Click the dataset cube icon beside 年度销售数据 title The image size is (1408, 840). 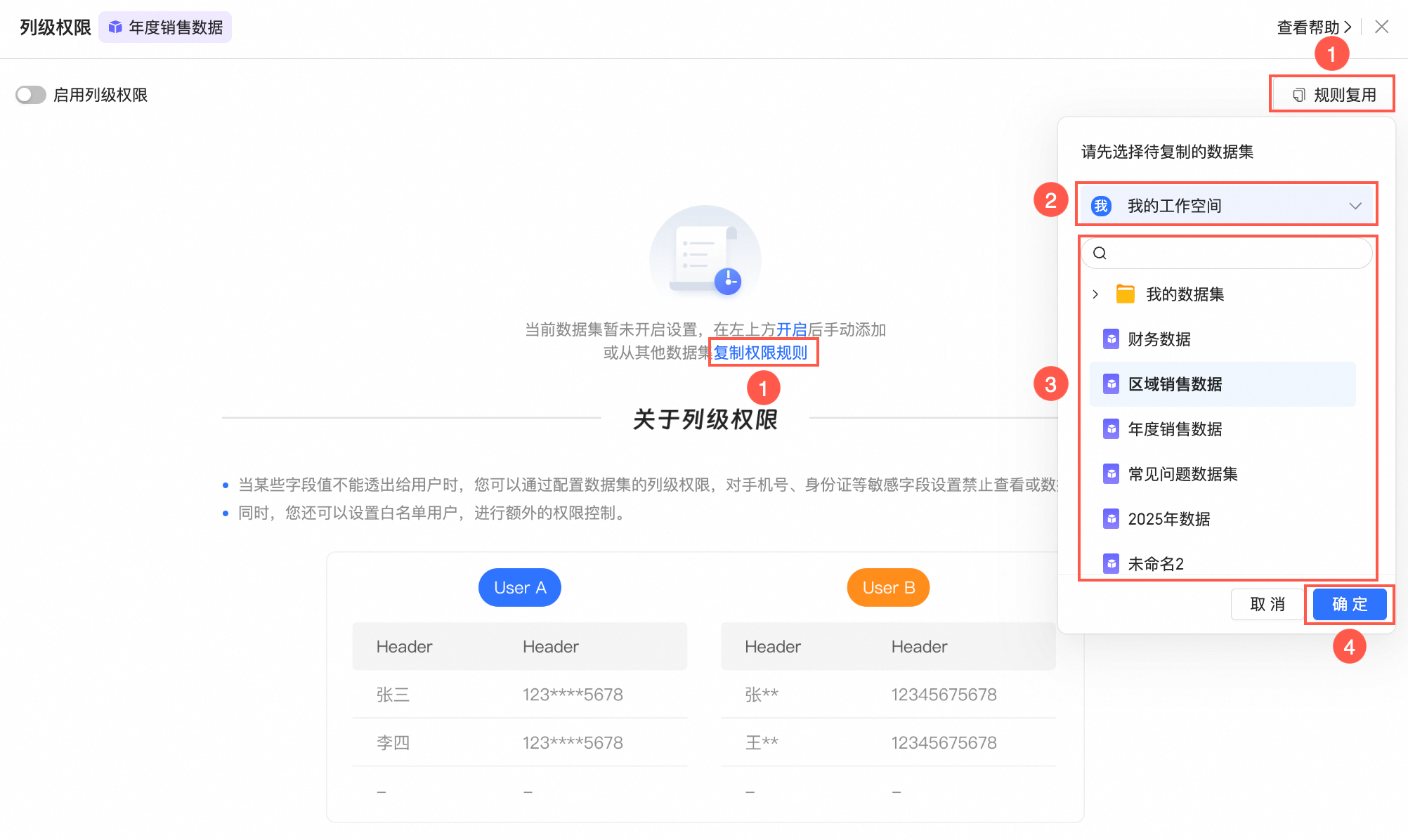click(x=115, y=27)
